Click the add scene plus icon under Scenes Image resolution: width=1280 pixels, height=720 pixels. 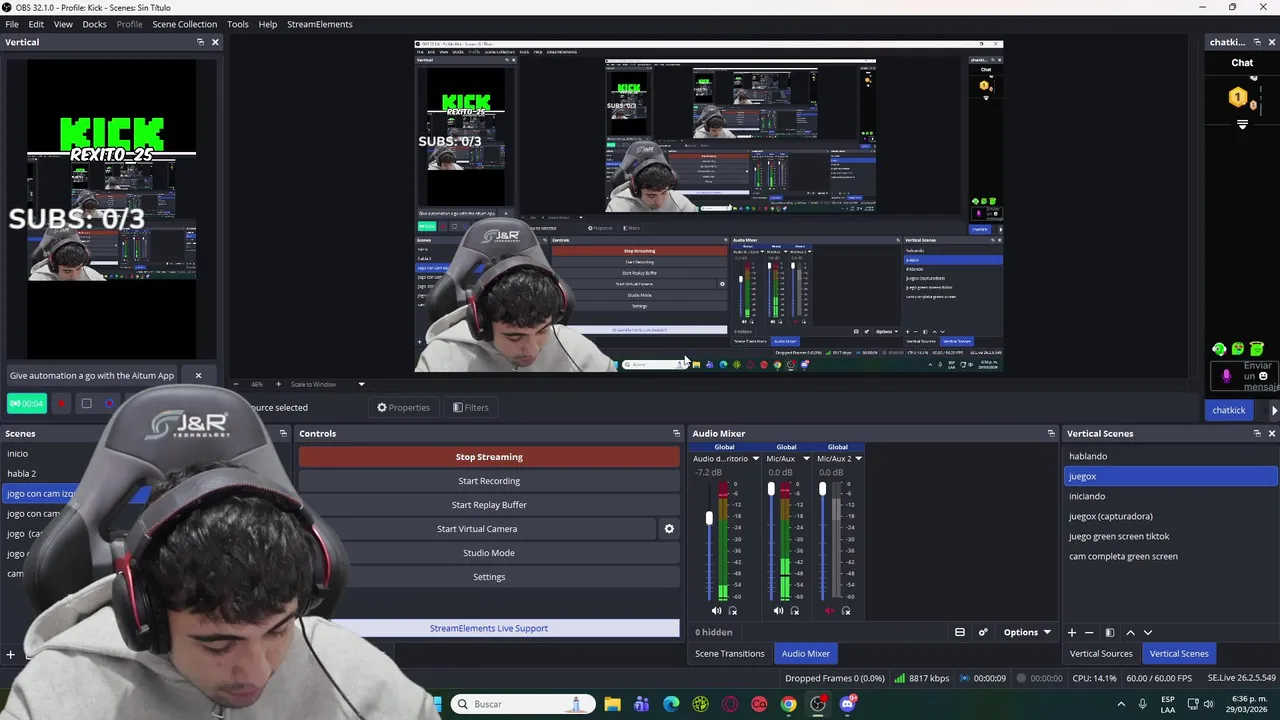pos(11,655)
